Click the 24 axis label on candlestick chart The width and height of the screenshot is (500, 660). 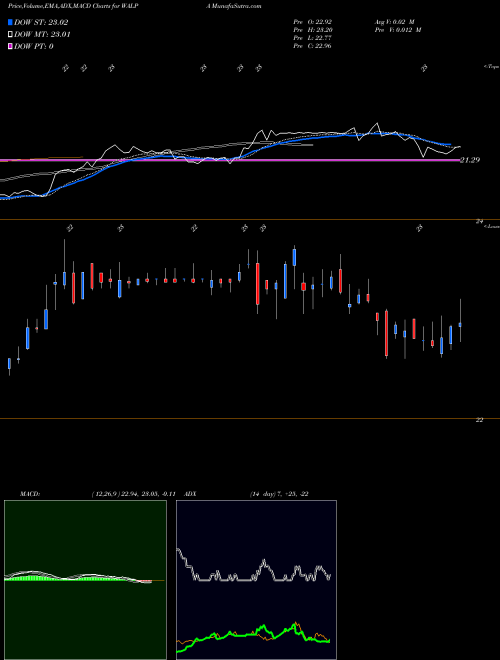point(479,221)
